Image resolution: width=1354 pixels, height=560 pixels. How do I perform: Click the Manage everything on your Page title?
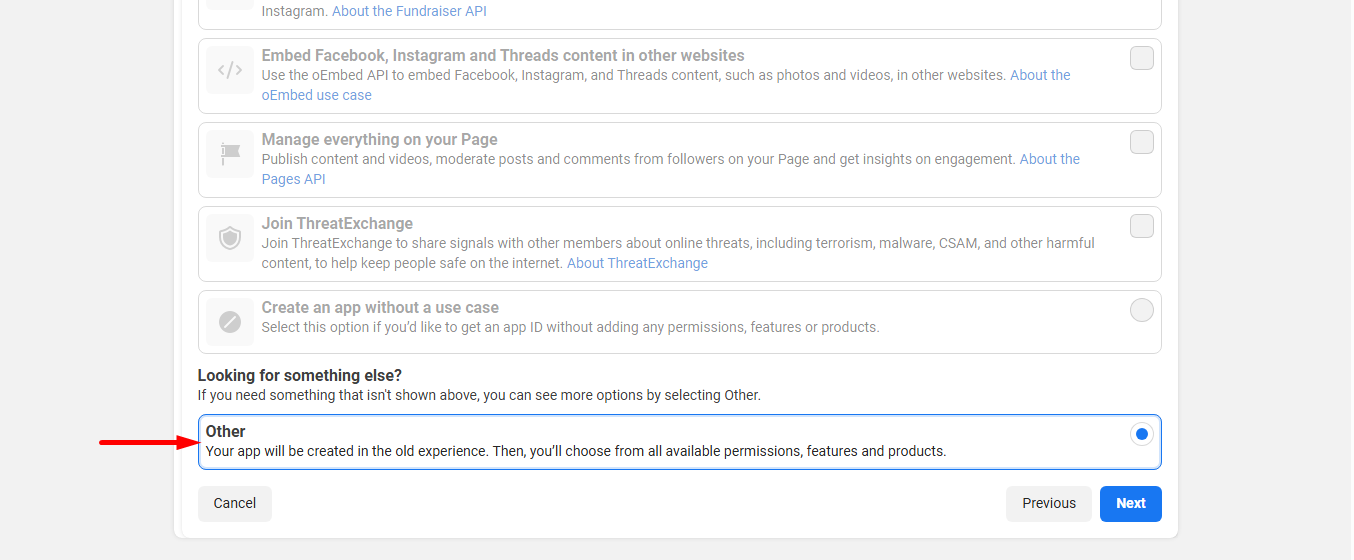point(379,139)
